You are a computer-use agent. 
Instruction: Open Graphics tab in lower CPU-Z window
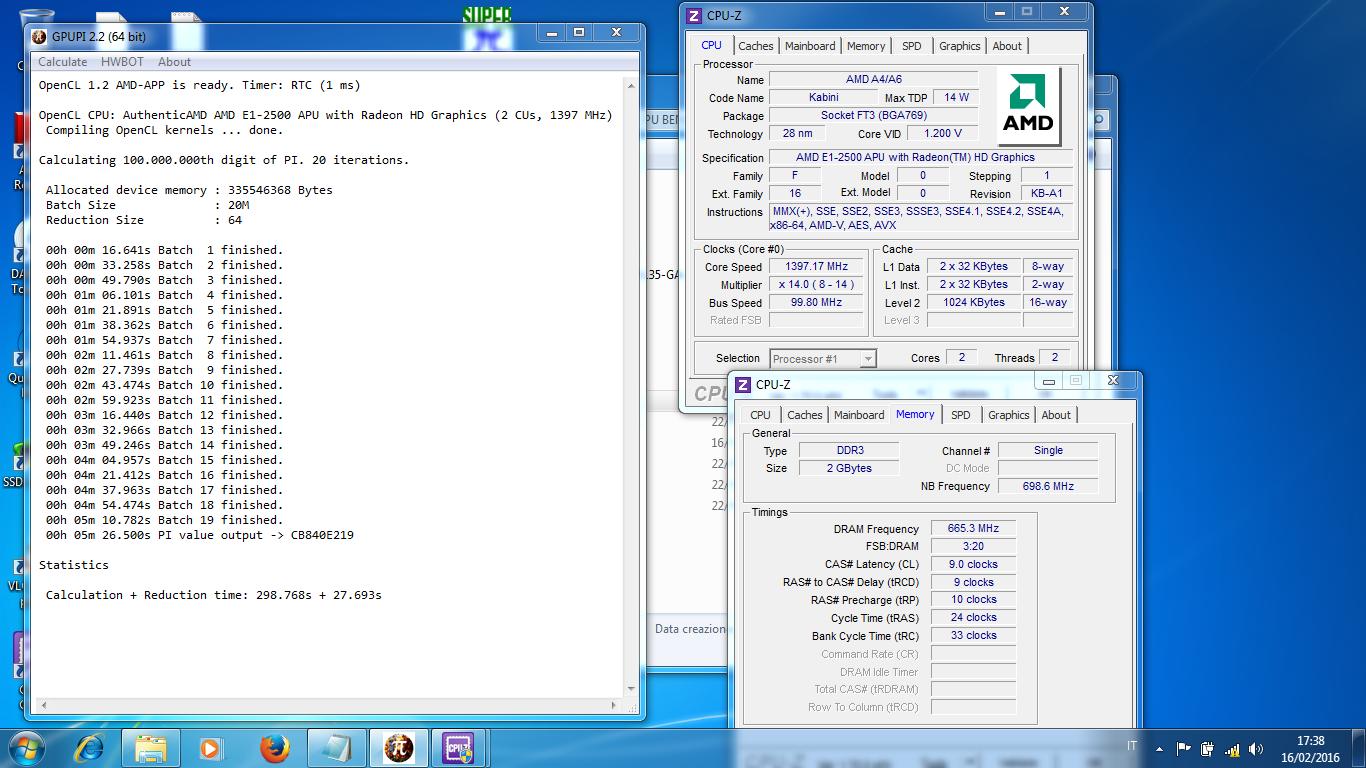pos(1009,415)
